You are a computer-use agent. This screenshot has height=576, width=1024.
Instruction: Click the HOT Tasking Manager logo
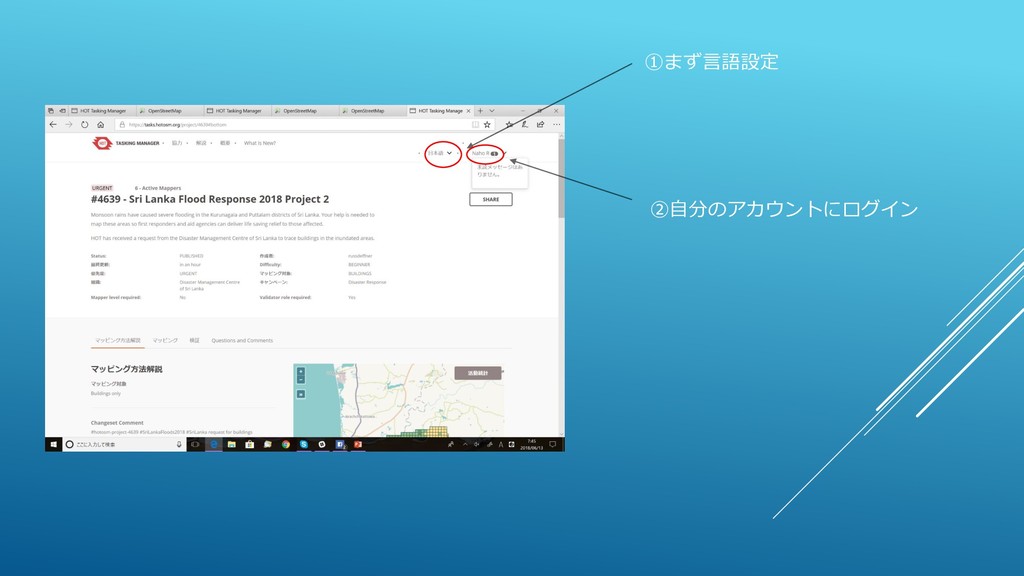pos(102,143)
